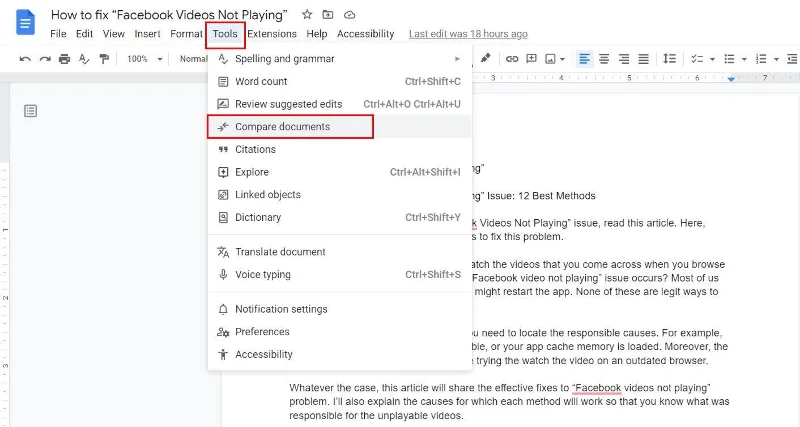Click the Tools menu
Screen dimensions: 800x427
pyautogui.click(x=225, y=34)
